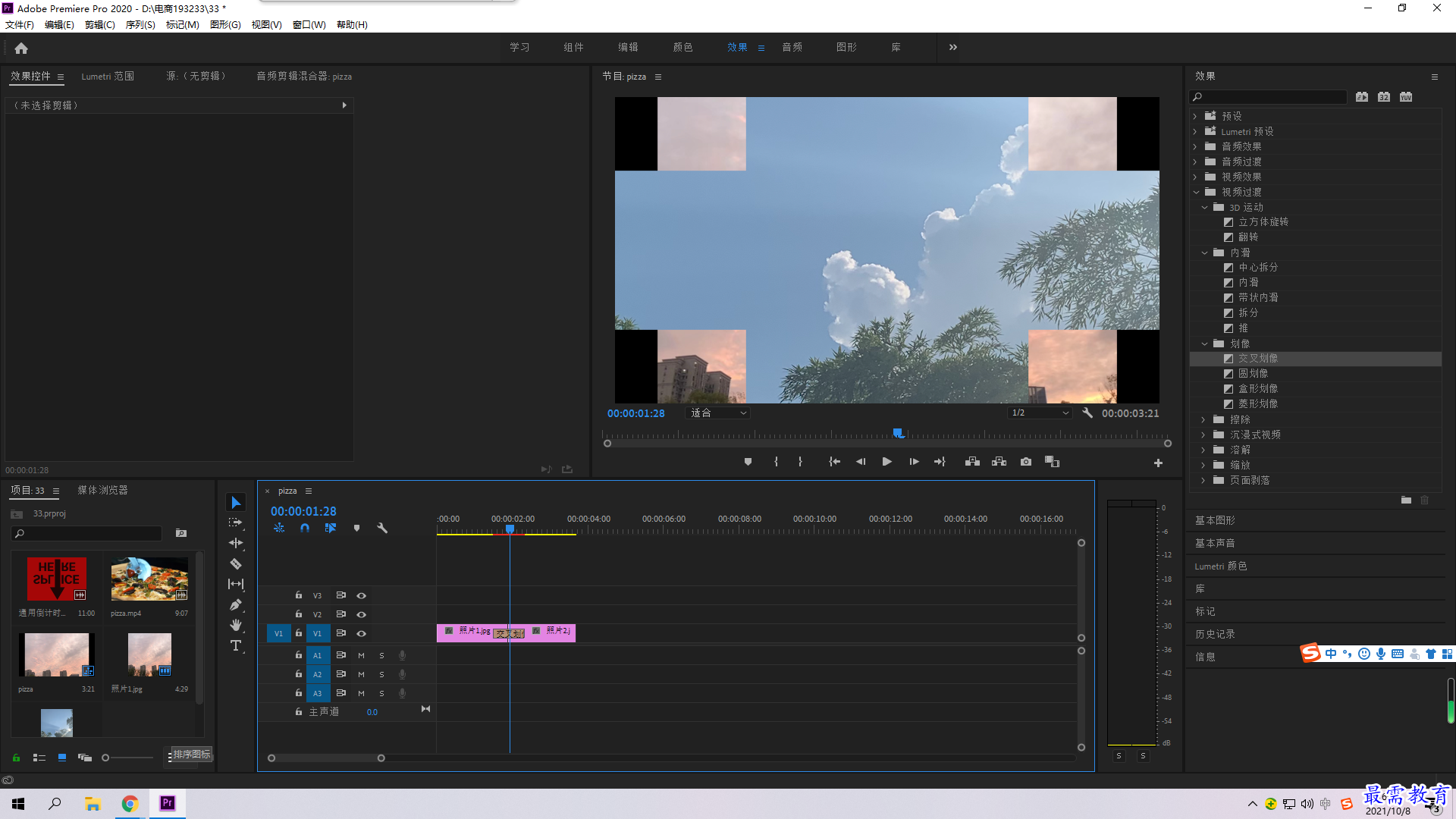Click the program monitor playhead scrubber
The height and width of the screenshot is (819, 1456).
coord(898,434)
